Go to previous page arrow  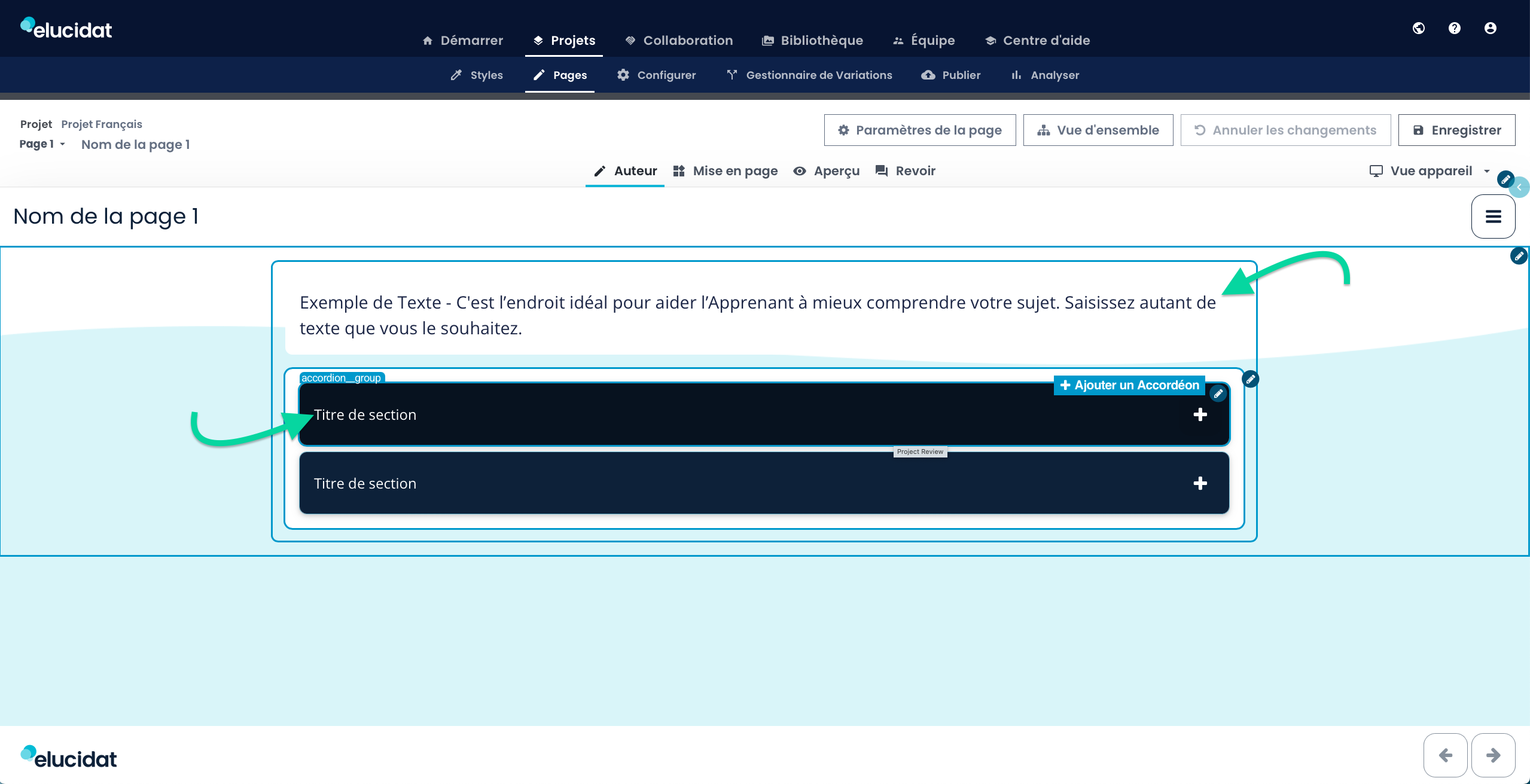click(x=1446, y=755)
